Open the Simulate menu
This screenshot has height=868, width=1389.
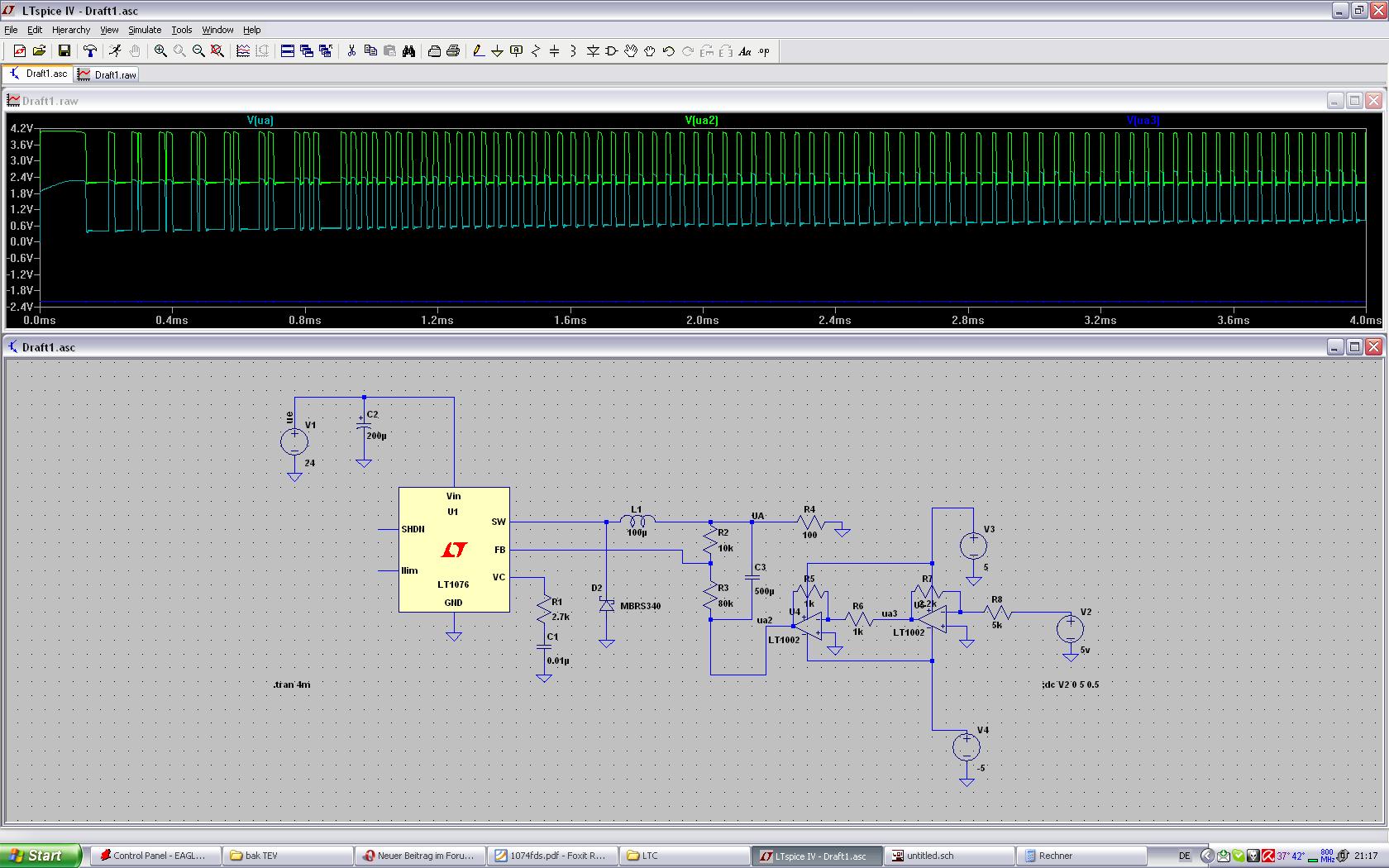(x=145, y=30)
